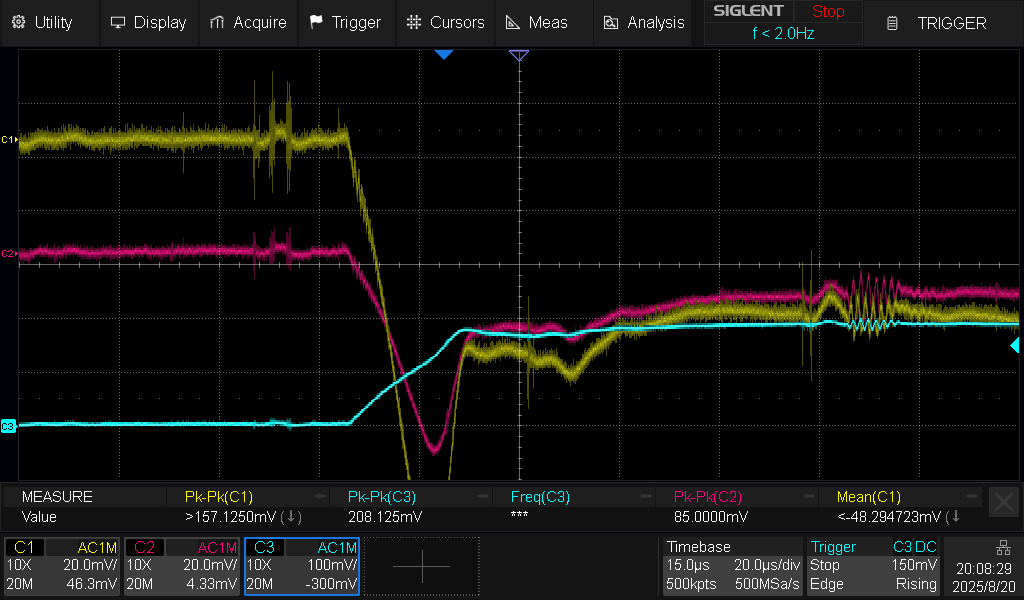Open the Acquire menu

(248, 22)
